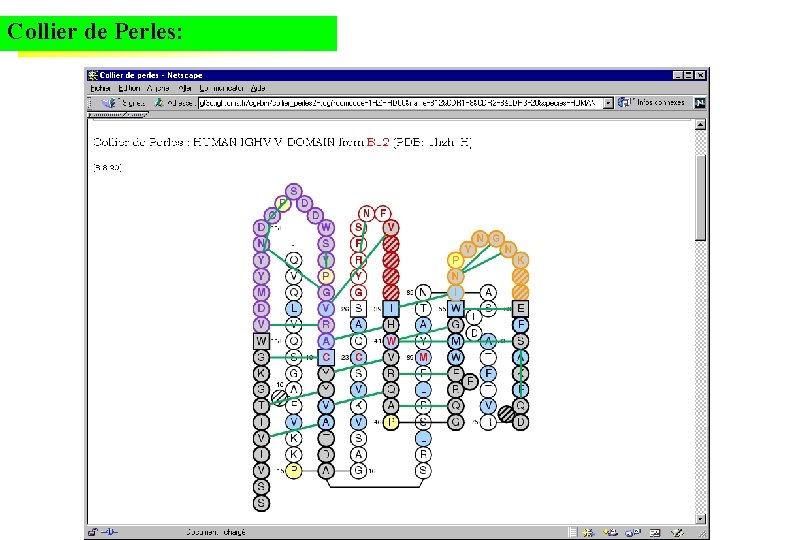Viewport: 810px width, 540px height.
Task: Expand the first collapsed toolbar tab
Action: 107,115
